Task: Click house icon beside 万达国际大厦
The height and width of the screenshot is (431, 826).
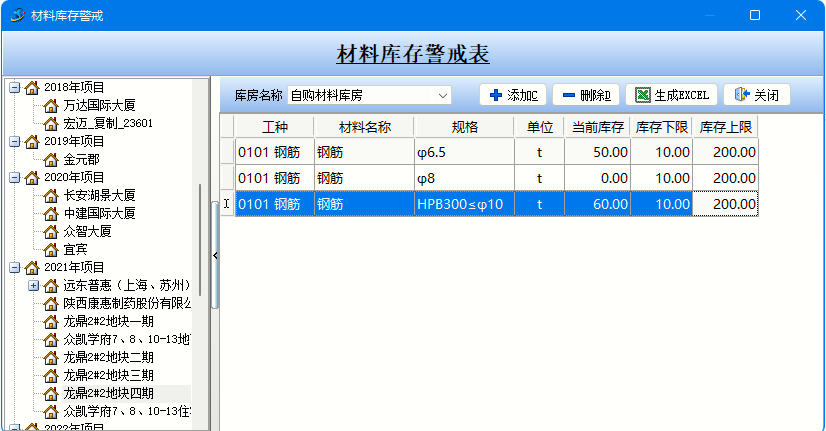Action: tap(51, 105)
